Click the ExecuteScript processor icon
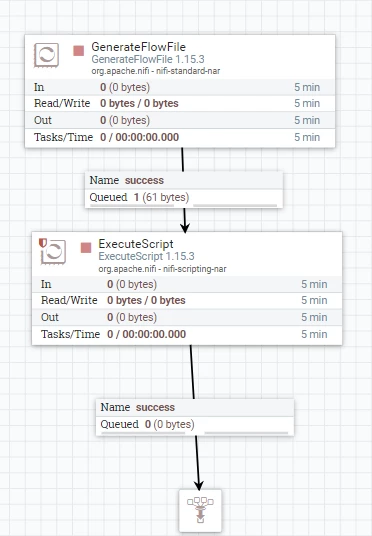Screen dimensions: 372x536 click(x=54, y=252)
